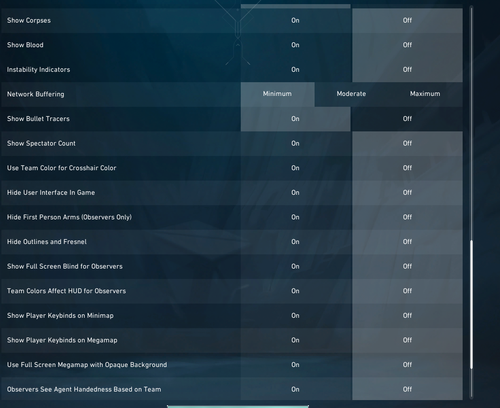This screenshot has width=500, height=408.
Task: Select Off for Show Blood
Action: [x=407, y=45]
